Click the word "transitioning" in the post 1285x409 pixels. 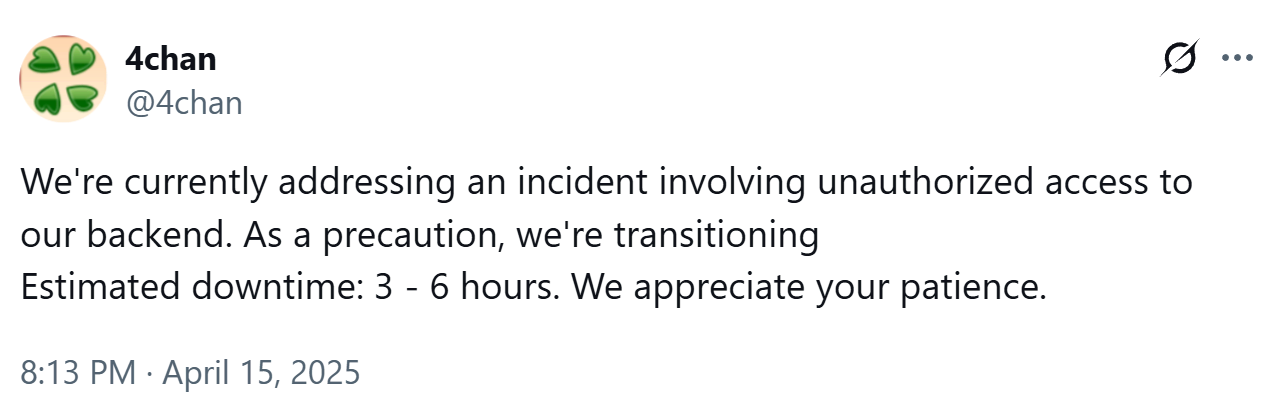[716, 236]
